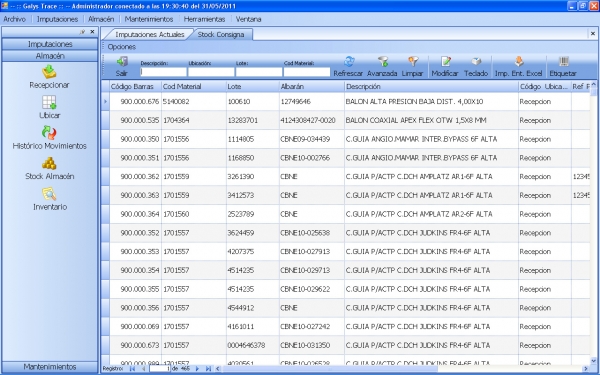Open the Mantenimientos menu in menu bar
The image size is (600, 375).
pyautogui.click(x=149, y=19)
